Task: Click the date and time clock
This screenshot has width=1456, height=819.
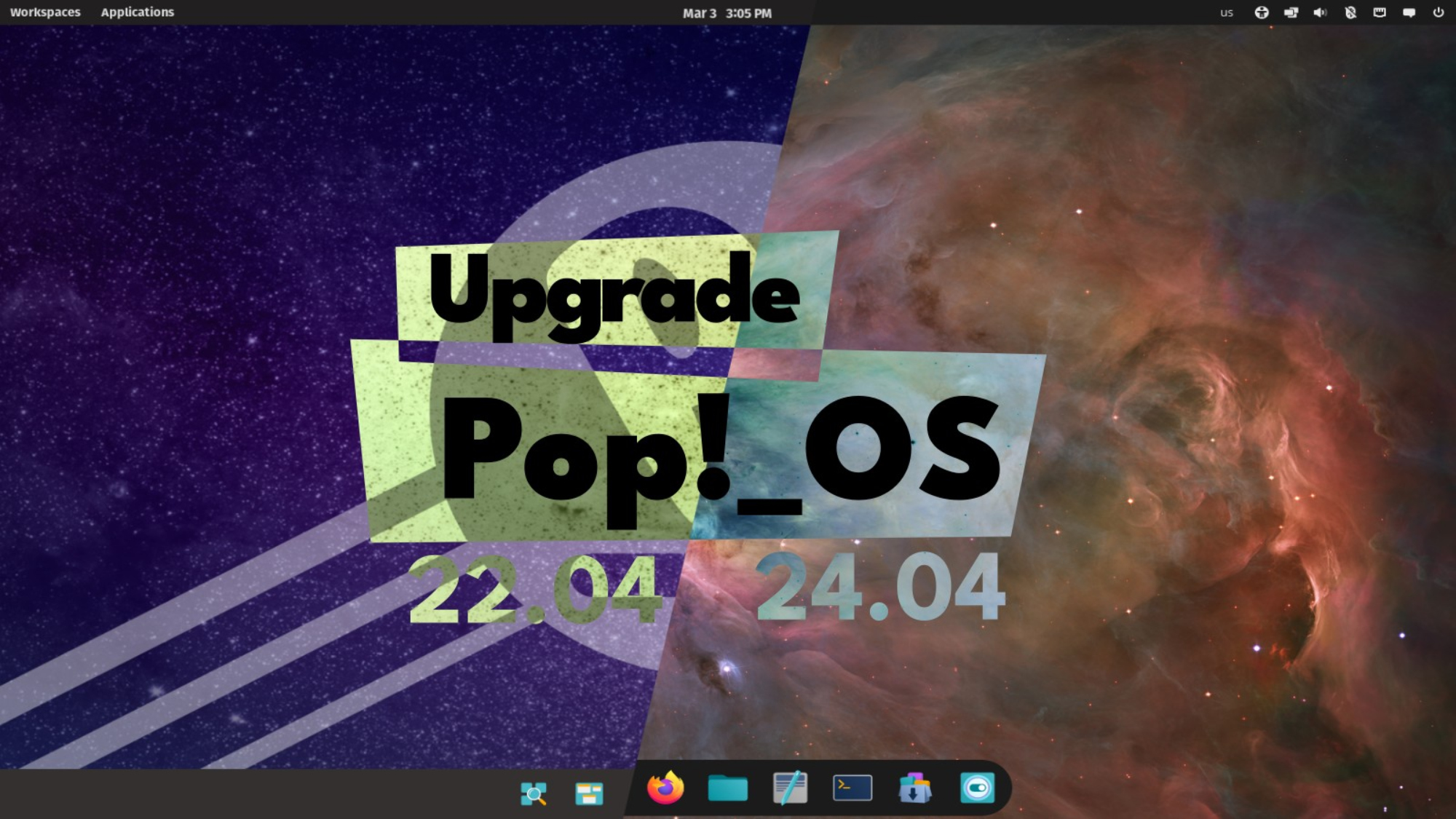Action: click(x=727, y=13)
